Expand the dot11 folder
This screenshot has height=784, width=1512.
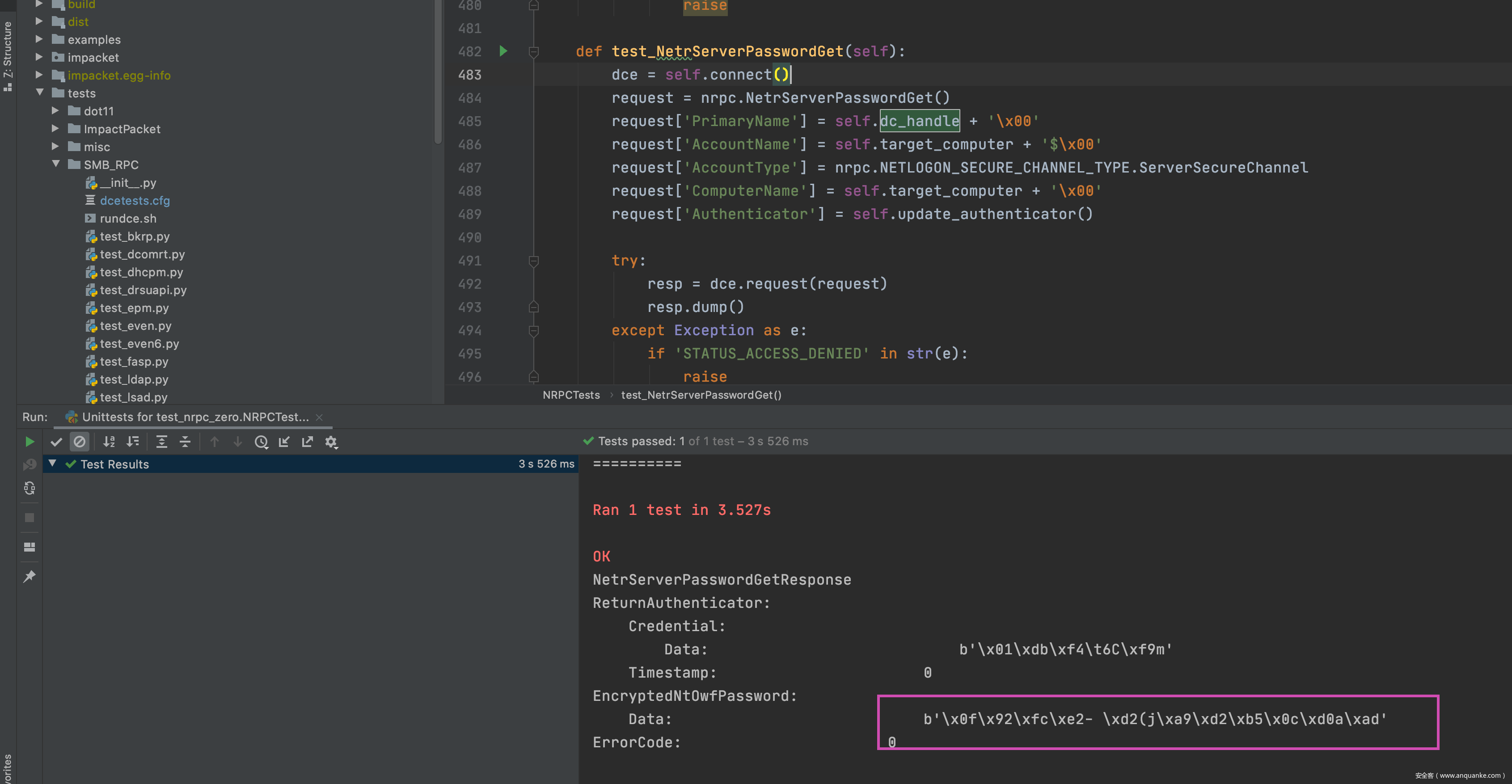[55, 110]
